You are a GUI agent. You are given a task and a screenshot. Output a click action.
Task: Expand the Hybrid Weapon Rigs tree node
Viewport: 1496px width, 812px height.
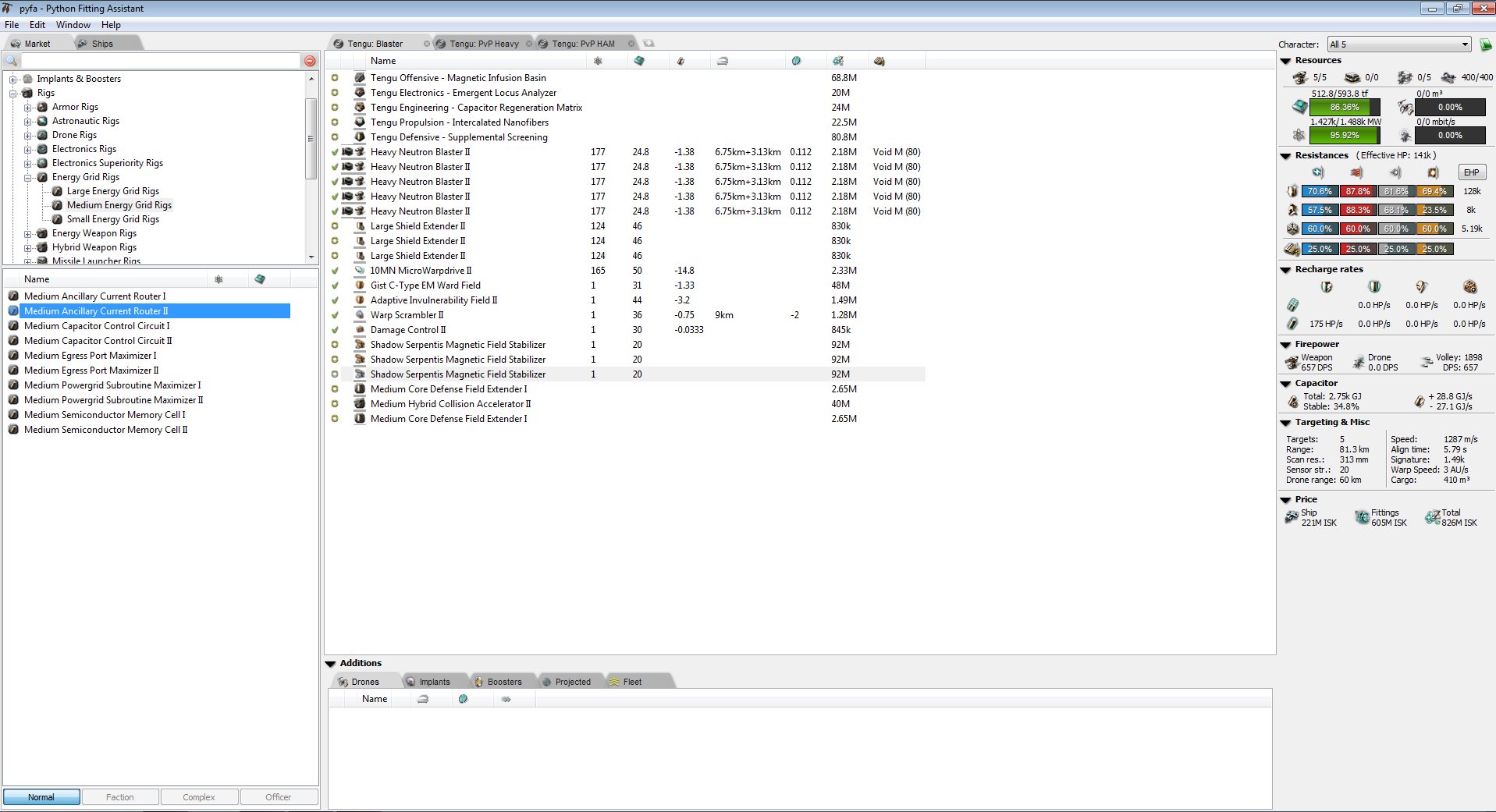click(x=28, y=247)
